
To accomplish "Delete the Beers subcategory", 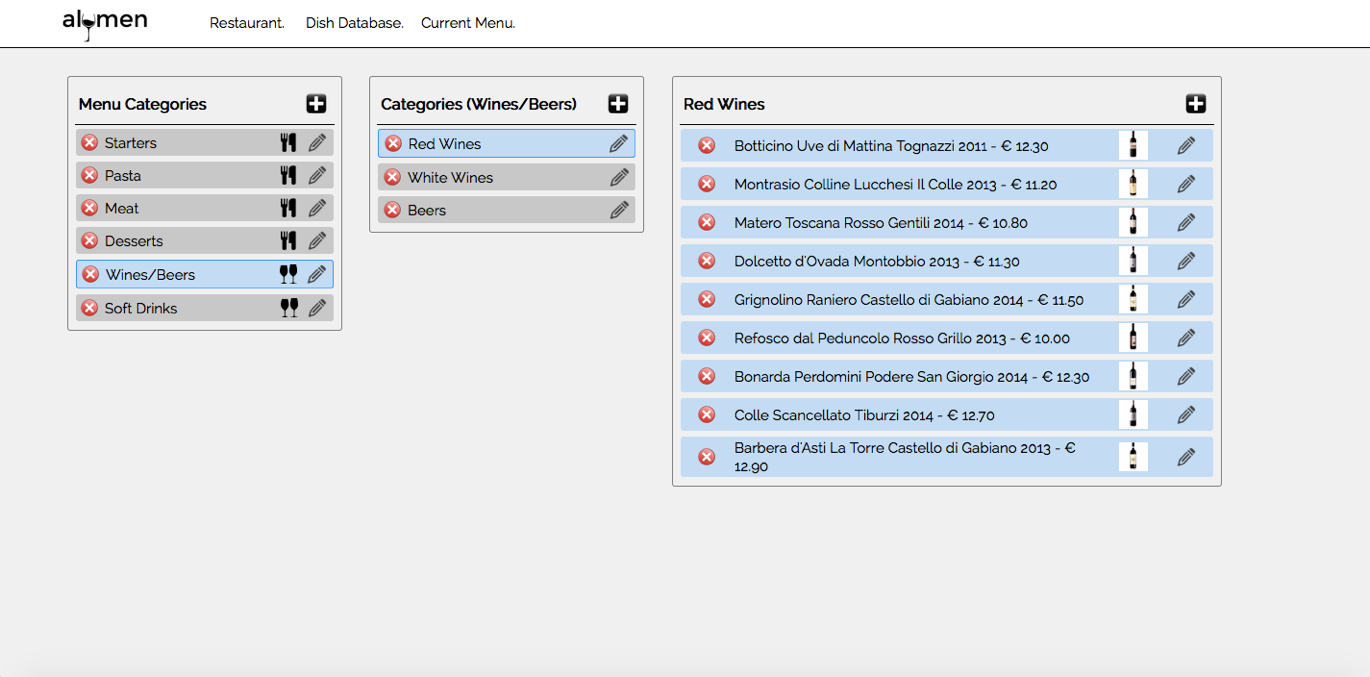I will (x=392, y=210).
